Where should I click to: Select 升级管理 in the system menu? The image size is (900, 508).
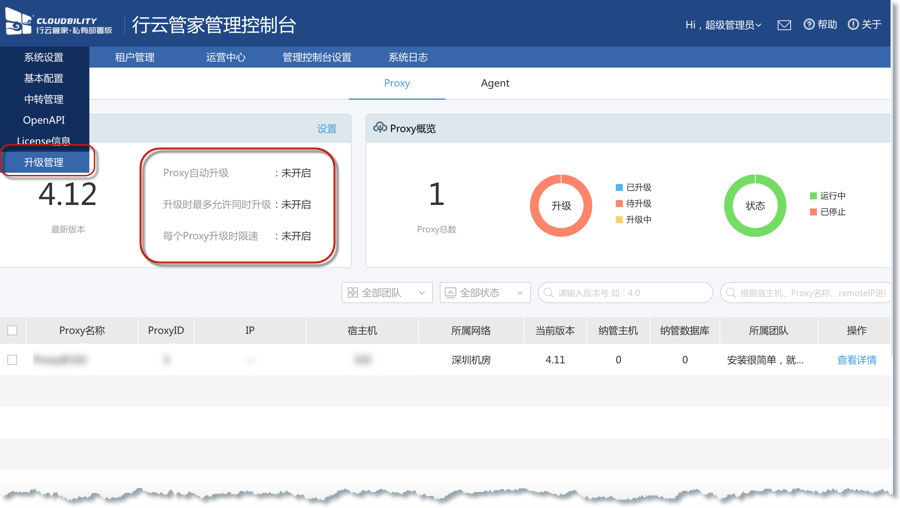[44, 162]
